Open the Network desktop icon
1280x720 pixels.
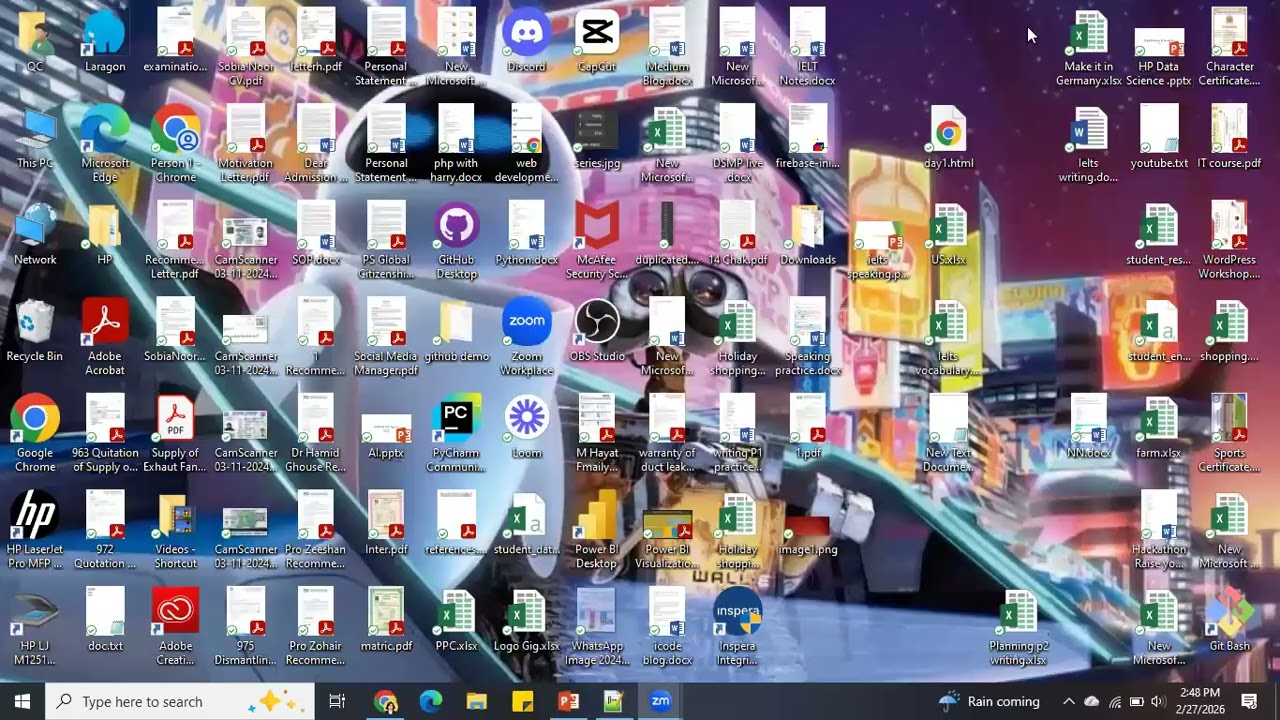click(x=35, y=235)
